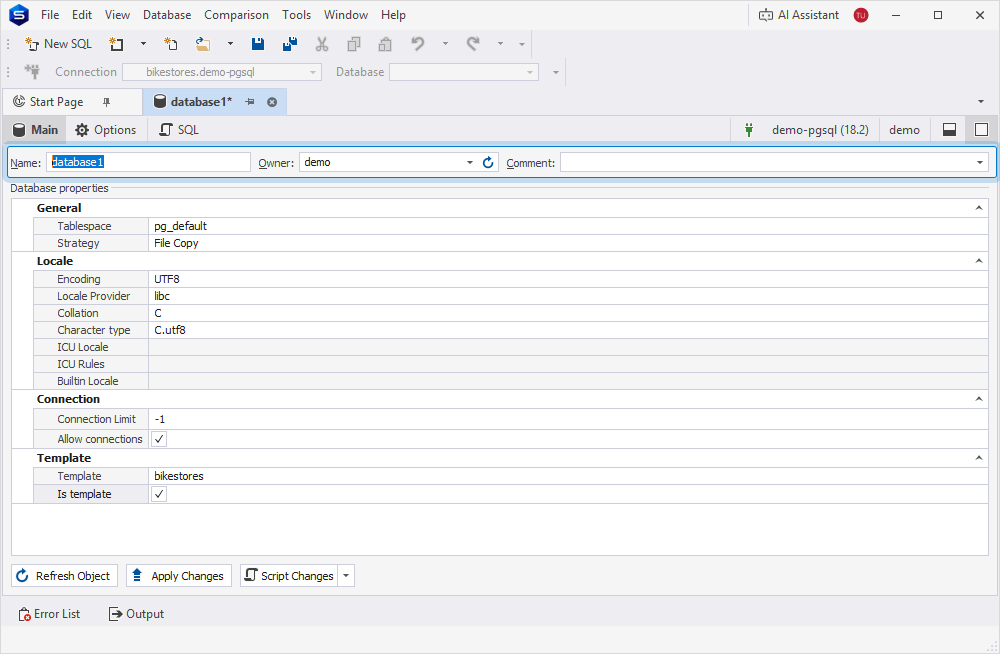Expand the open file dropdown arrow
Screen dimensions: 1000x654
point(230,44)
